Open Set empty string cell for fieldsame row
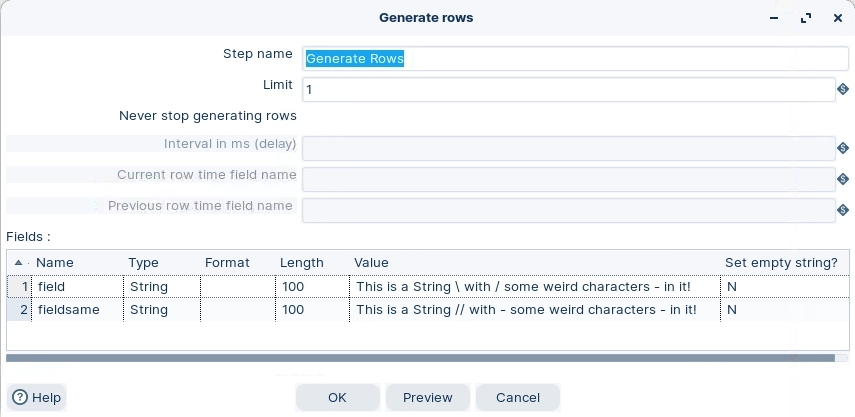This screenshot has height=417, width=855. (782, 310)
